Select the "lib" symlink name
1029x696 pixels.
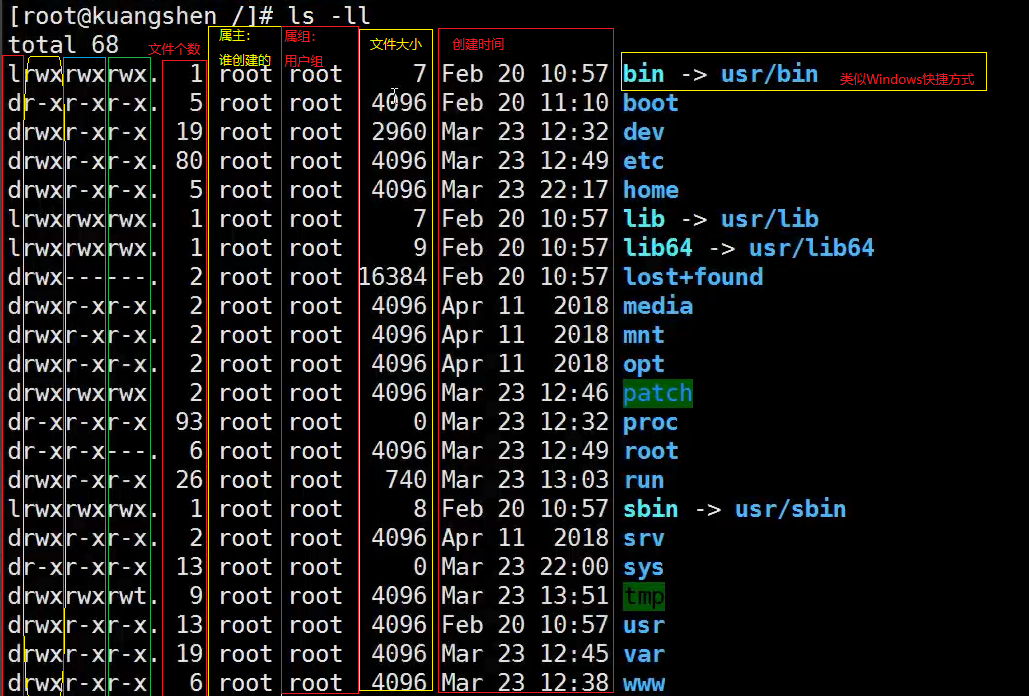pos(644,218)
